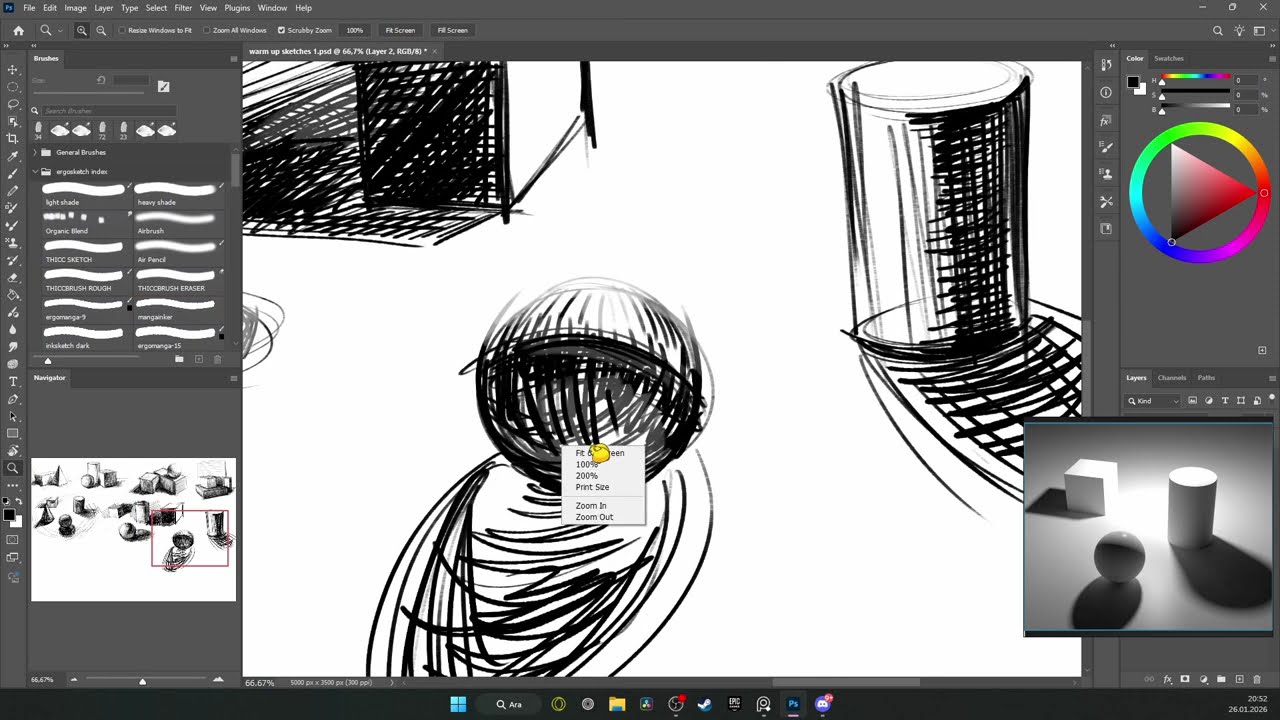The height and width of the screenshot is (720, 1280).
Task: Select the Zoom tool in toolbar
Action: tap(13, 468)
